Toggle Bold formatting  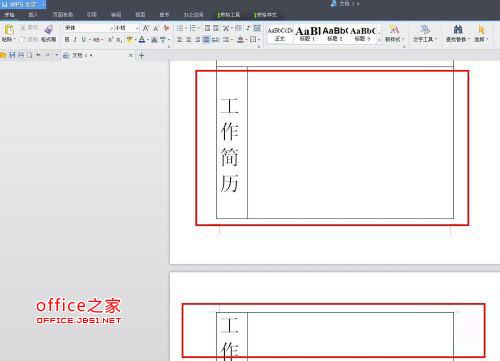(67, 40)
